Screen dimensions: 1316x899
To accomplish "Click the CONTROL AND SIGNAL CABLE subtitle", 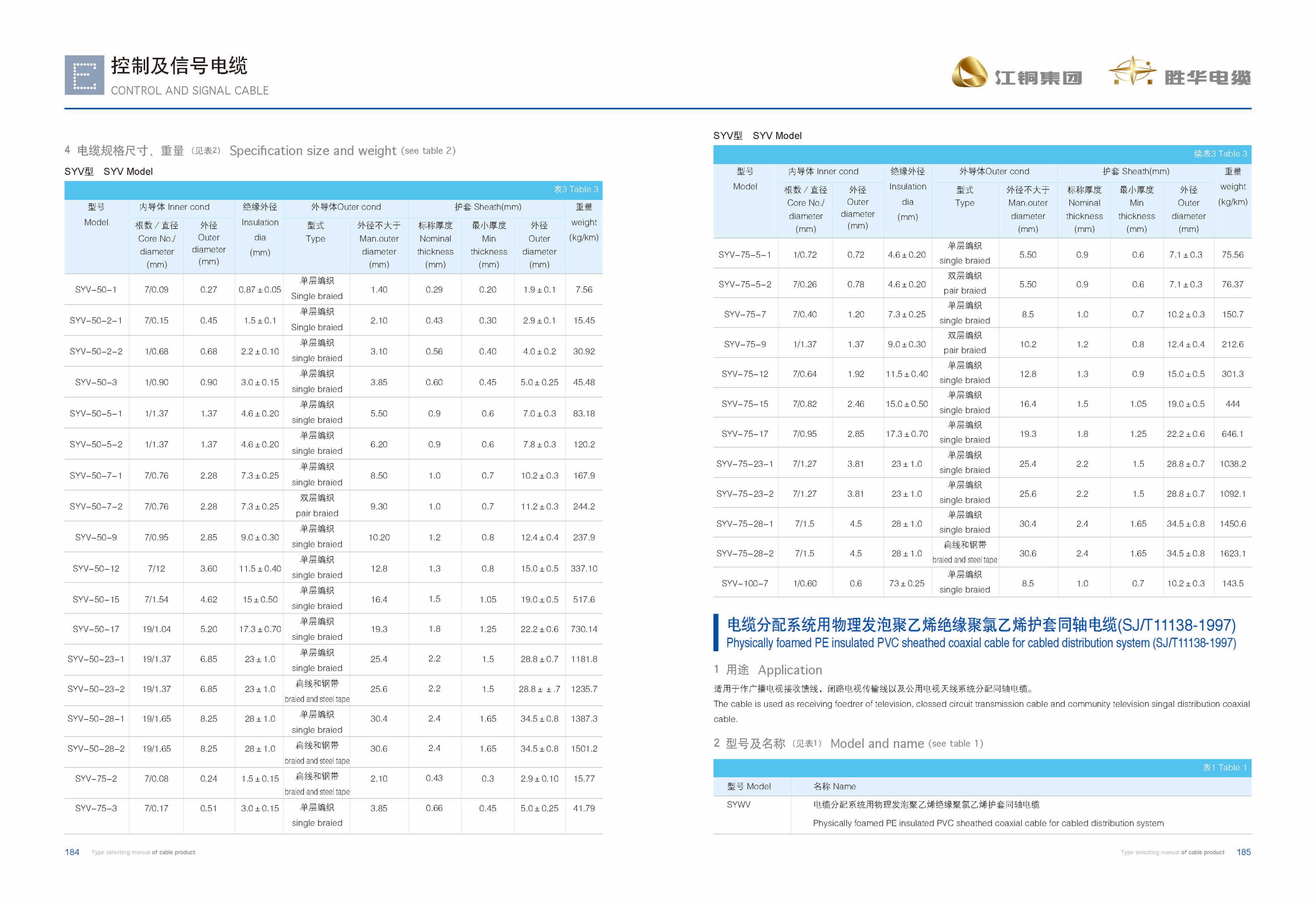I will pos(190,91).
